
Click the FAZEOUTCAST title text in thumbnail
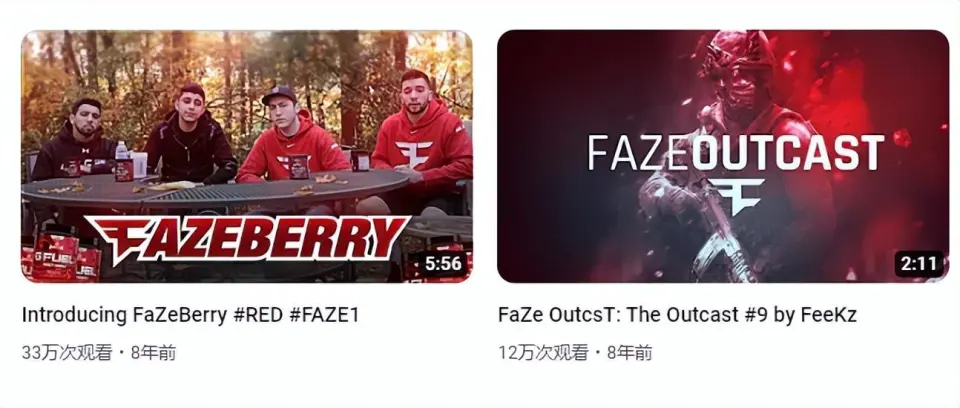coord(736,153)
